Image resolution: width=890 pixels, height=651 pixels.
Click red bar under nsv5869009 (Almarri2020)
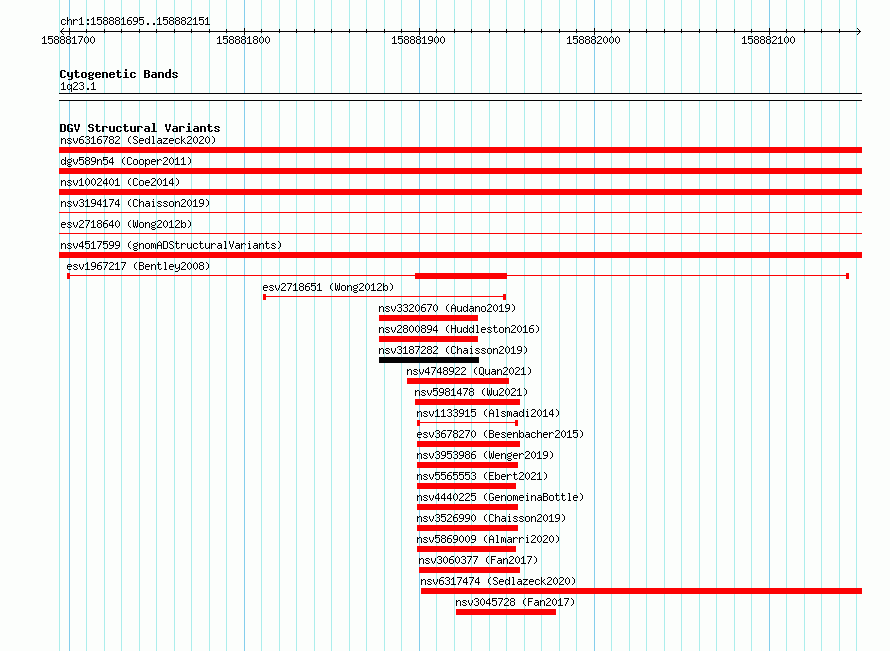[466, 549]
